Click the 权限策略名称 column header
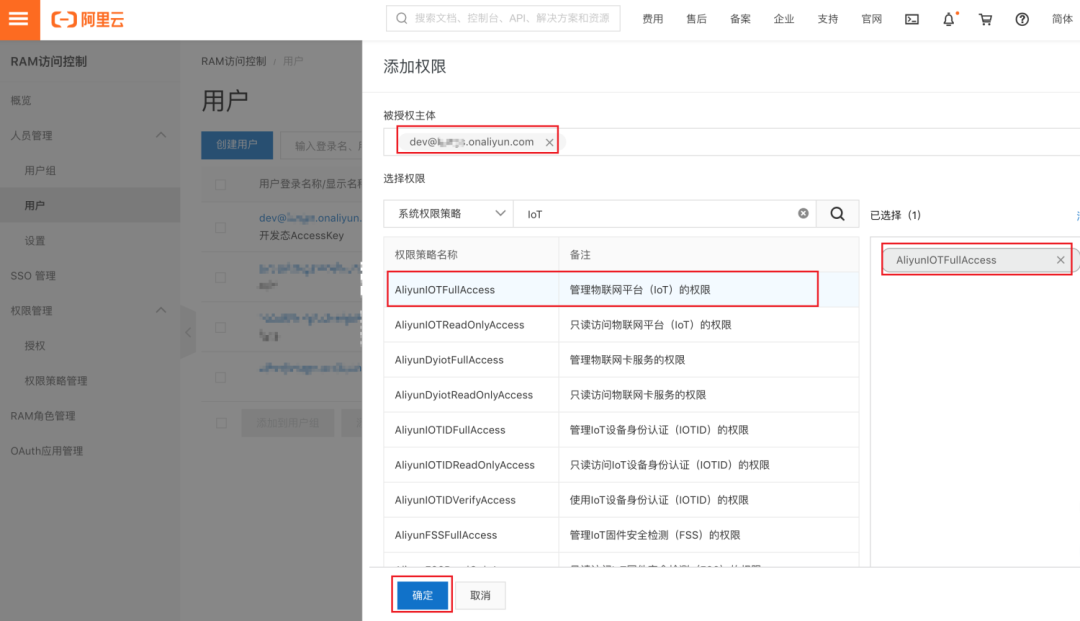 point(426,254)
